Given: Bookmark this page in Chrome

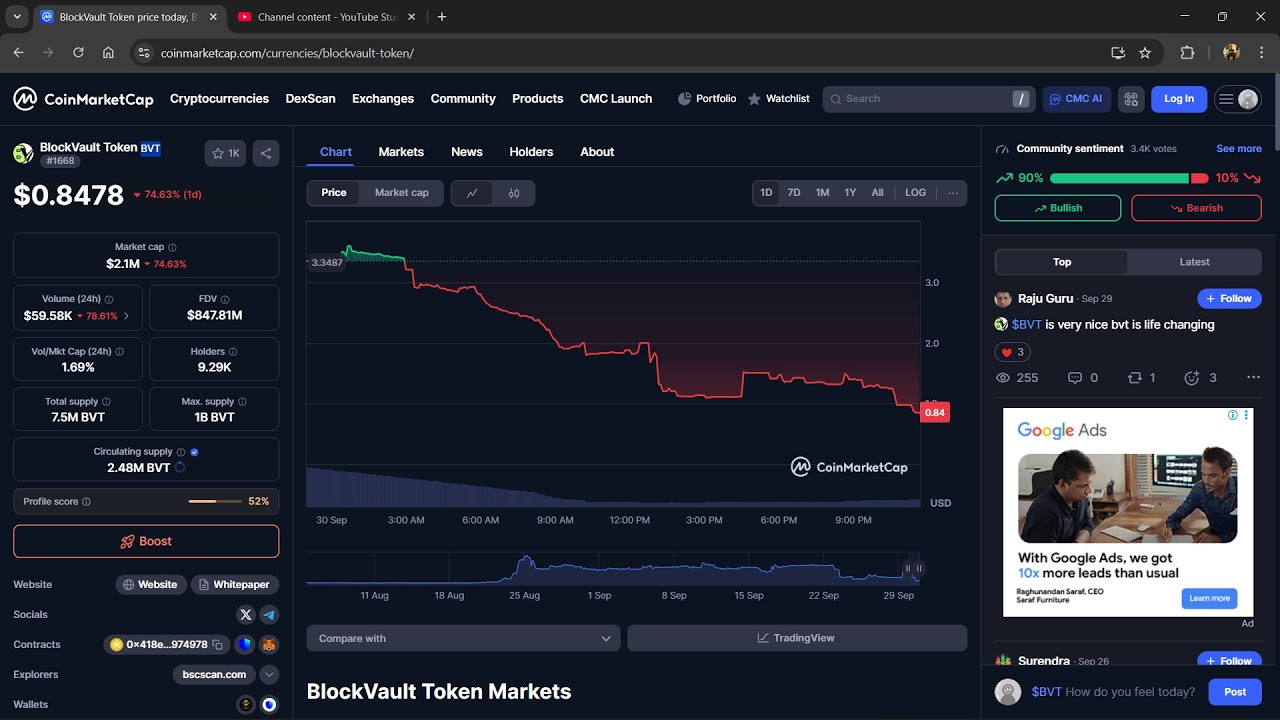Looking at the screenshot, I should pyautogui.click(x=1145, y=53).
